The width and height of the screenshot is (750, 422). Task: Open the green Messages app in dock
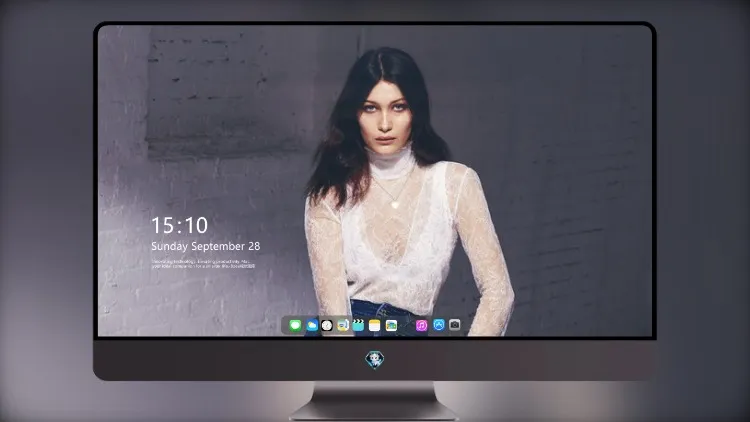click(295, 325)
